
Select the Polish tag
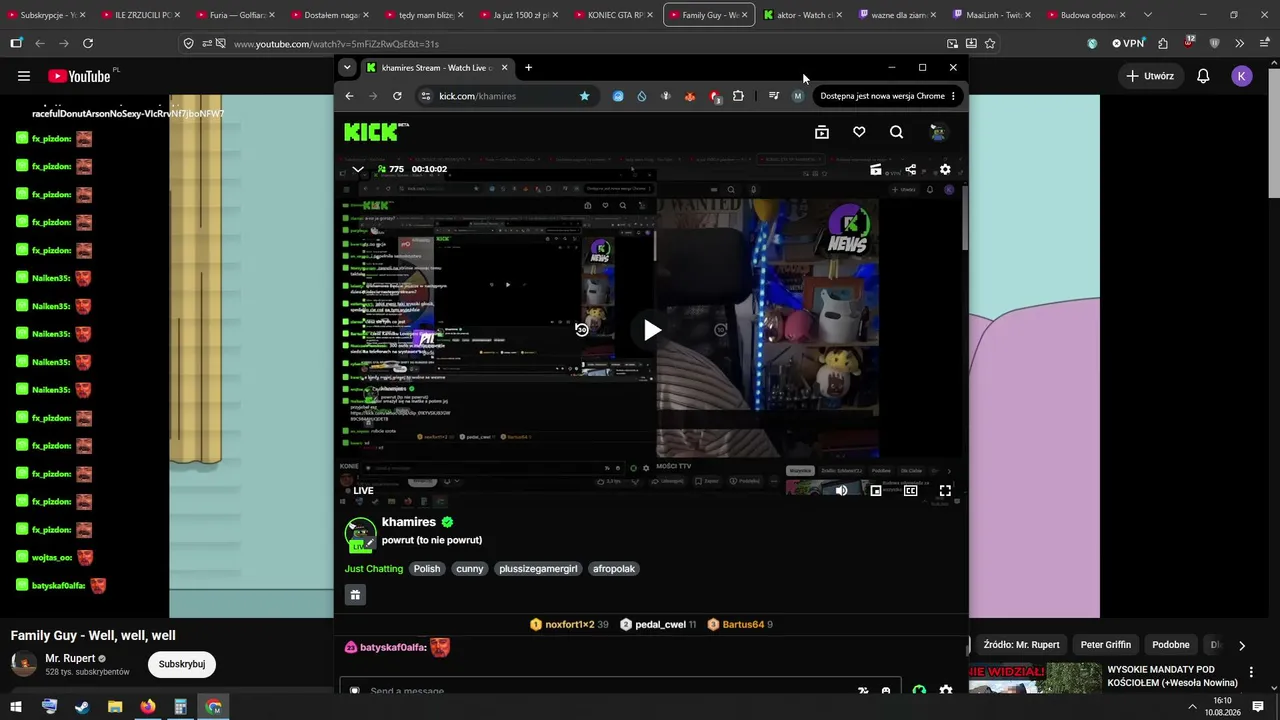click(x=427, y=569)
